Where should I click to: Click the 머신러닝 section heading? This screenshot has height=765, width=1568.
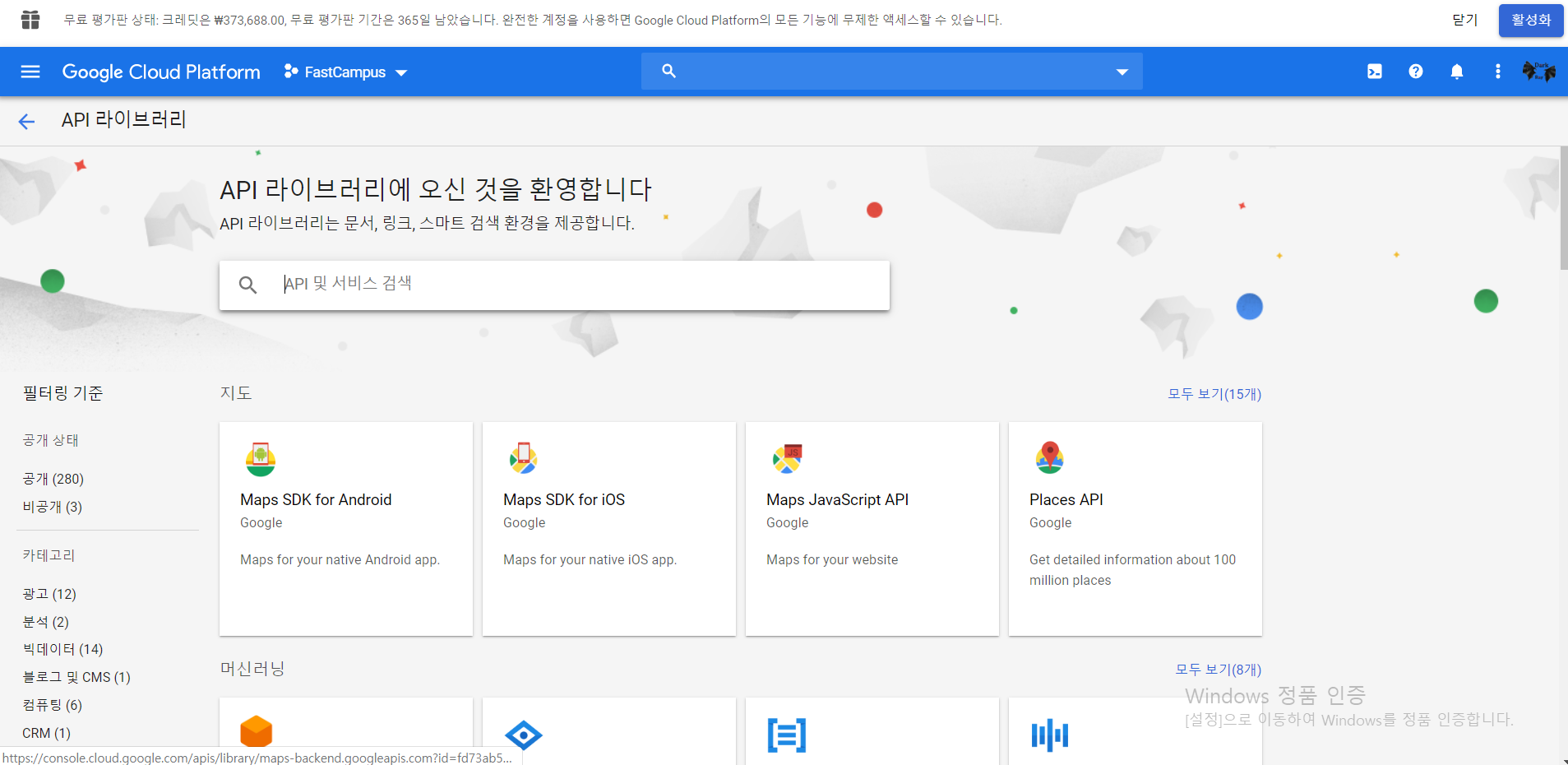252,669
